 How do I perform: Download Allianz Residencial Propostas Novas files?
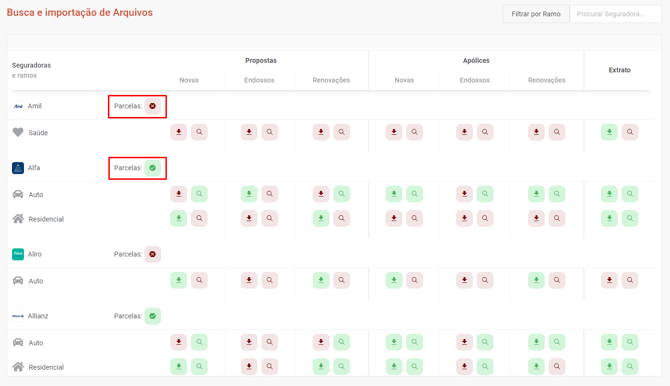coord(179,366)
